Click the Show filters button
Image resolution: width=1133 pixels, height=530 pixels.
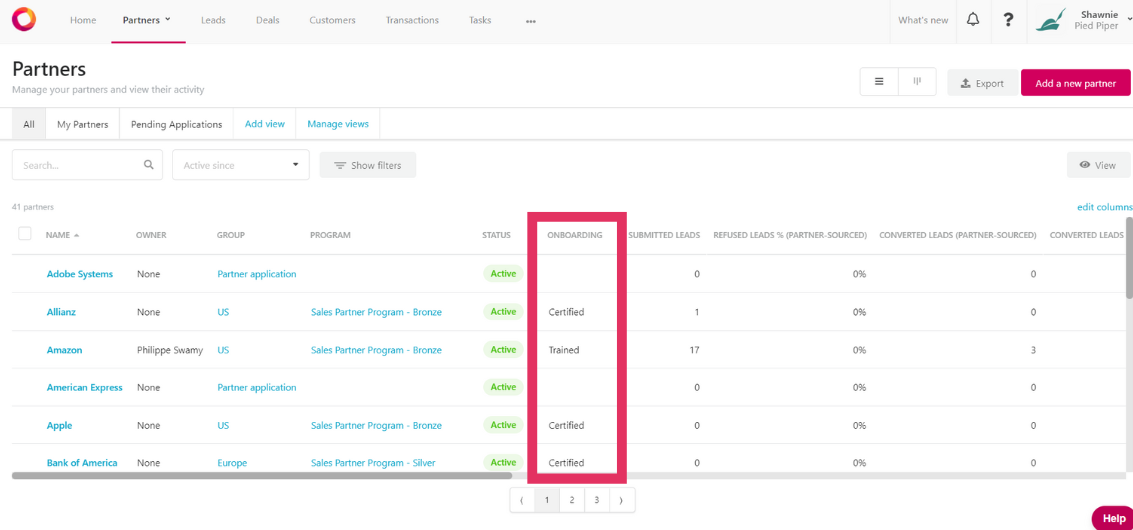(x=368, y=165)
